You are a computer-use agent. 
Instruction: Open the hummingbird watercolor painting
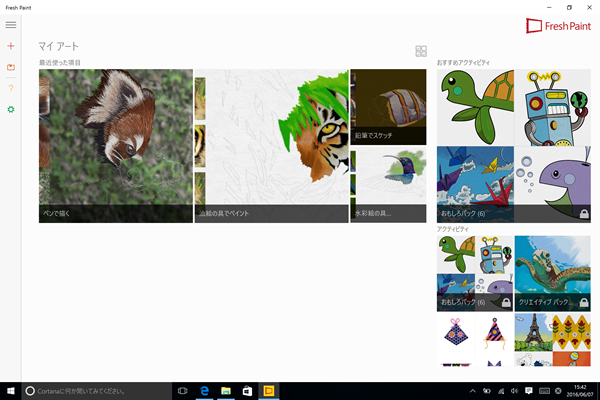[x=388, y=185]
